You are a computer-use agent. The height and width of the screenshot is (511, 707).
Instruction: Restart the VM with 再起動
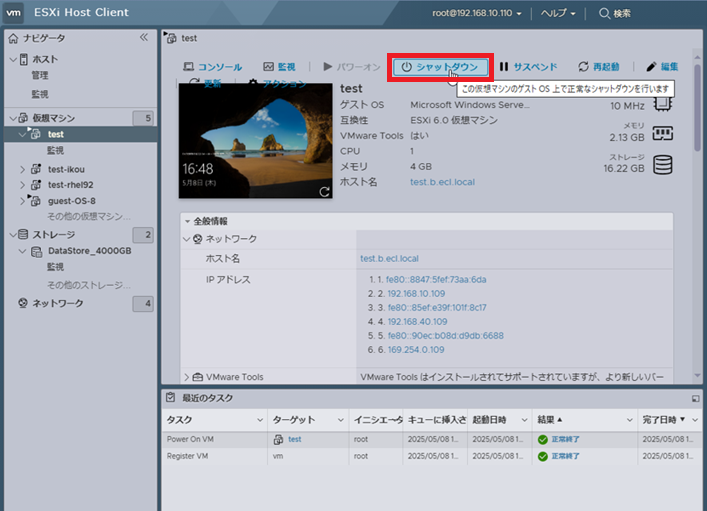click(599, 67)
